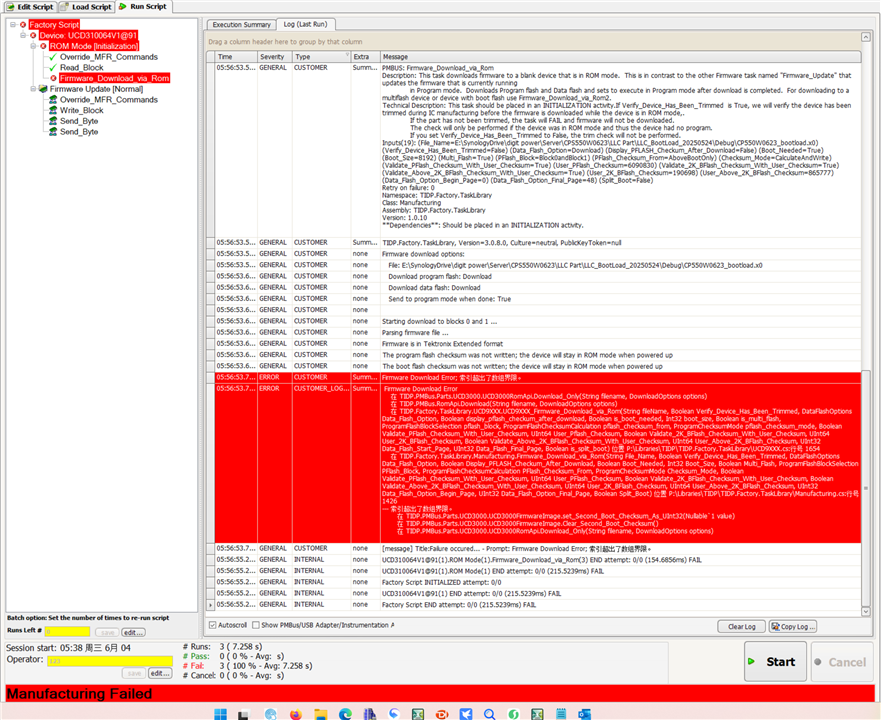Image resolution: width=881 pixels, height=720 pixels.
Task: Collapse the group-by panel using top-right arrow
Action: pos(866,37)
